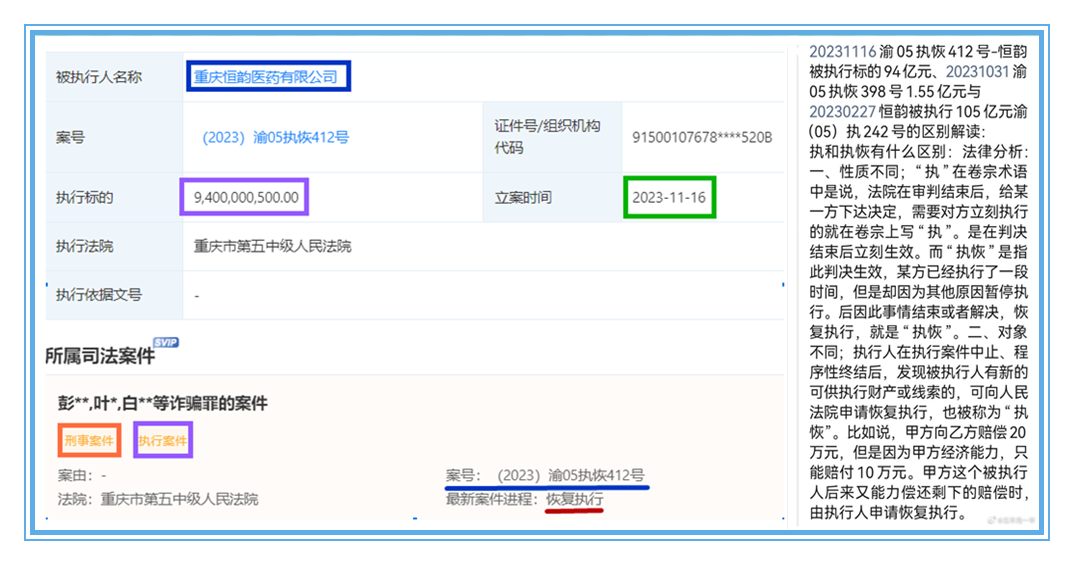
Task: Click the ID code 91500107678****520B
Action: pyautogui.click(x=702, y=138)
